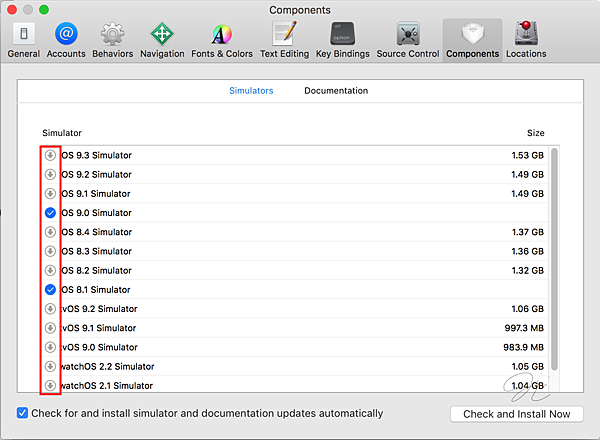The image size is (600, 440).
Task: Open the Fonts & Colors pane
Action: pyautogui.click(x=222, y=40)
